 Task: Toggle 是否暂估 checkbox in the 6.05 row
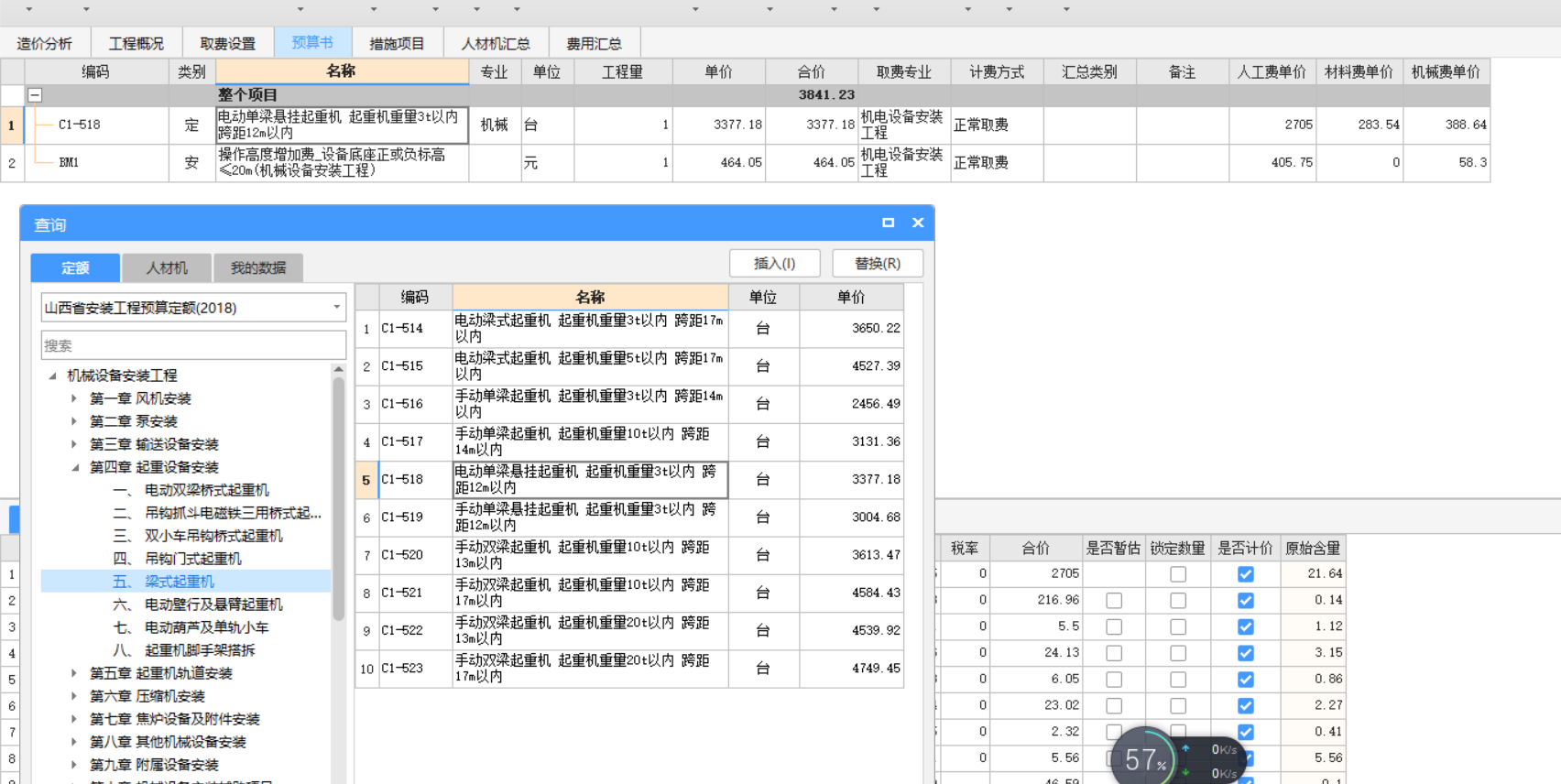click(x=1114, y=680)
